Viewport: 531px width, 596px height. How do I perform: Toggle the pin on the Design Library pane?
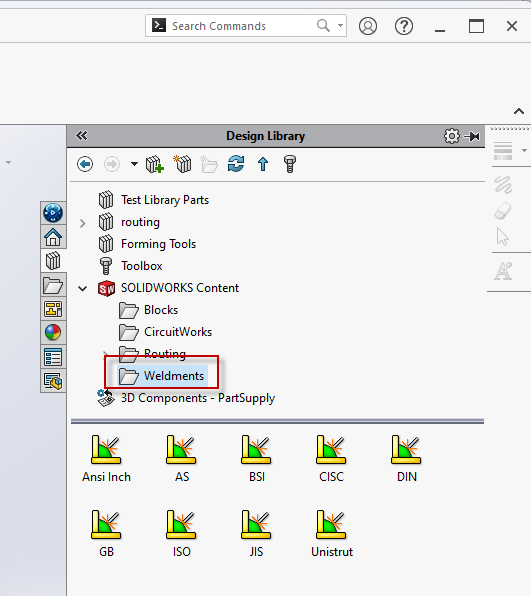(472, 136)
